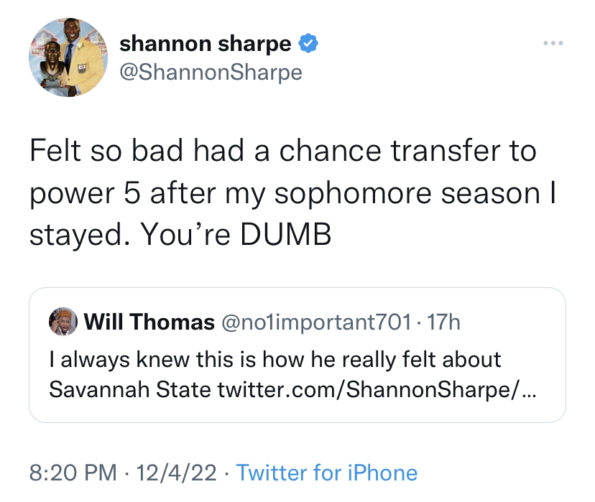Click the shannon sharpe display name
Image resolution: width=595 pixels, height=502 pixels.
205,44
